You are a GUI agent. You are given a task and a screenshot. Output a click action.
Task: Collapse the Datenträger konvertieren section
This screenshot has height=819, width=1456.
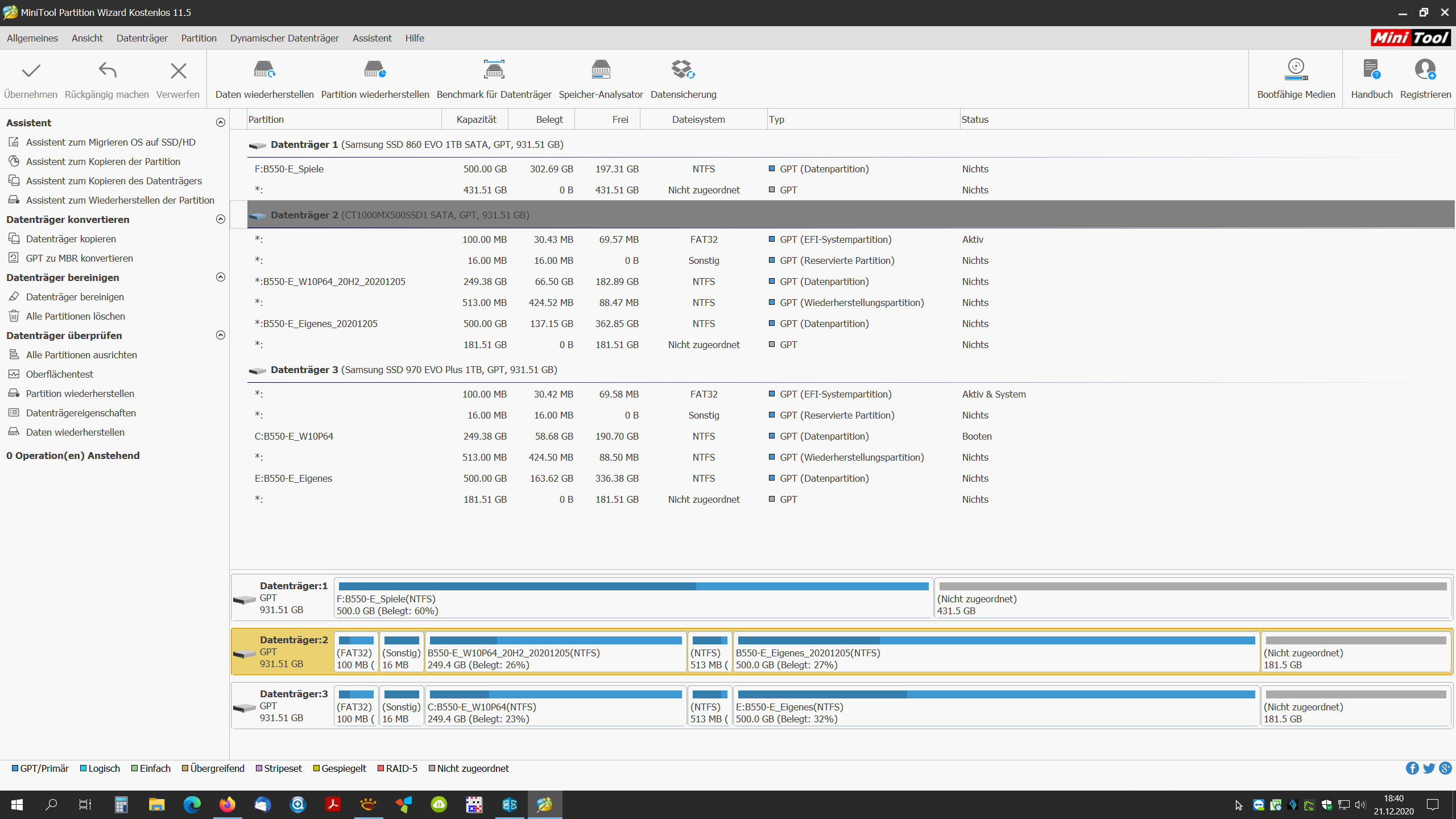pyautogui.click(x=221, y=219)
